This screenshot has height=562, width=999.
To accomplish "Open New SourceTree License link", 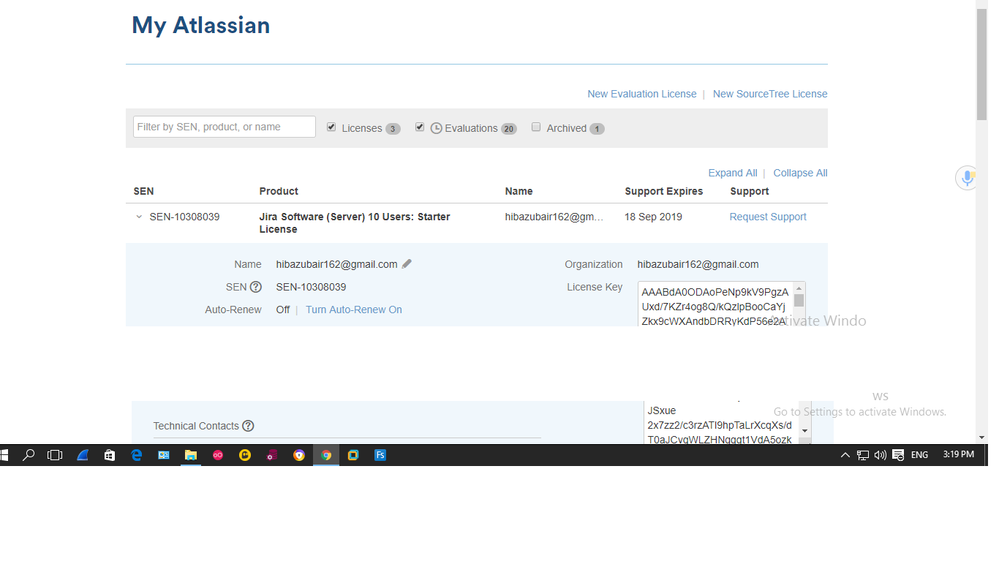I will click(x=770, y=94).
